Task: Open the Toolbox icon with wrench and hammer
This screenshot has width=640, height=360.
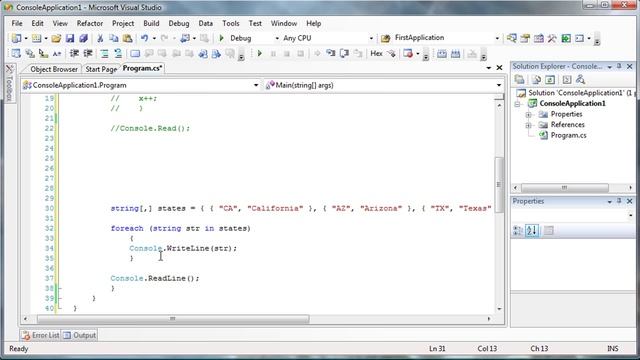Action: tap(552, 38)
